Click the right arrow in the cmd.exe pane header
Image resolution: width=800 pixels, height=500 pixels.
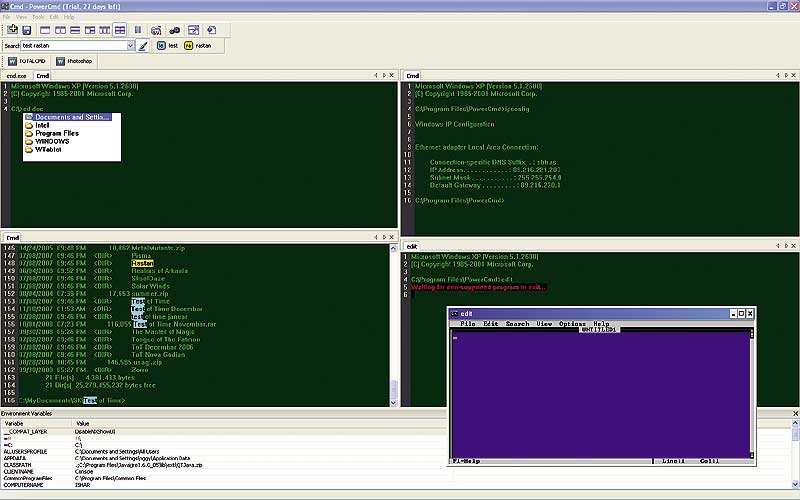tap(384, 75)
